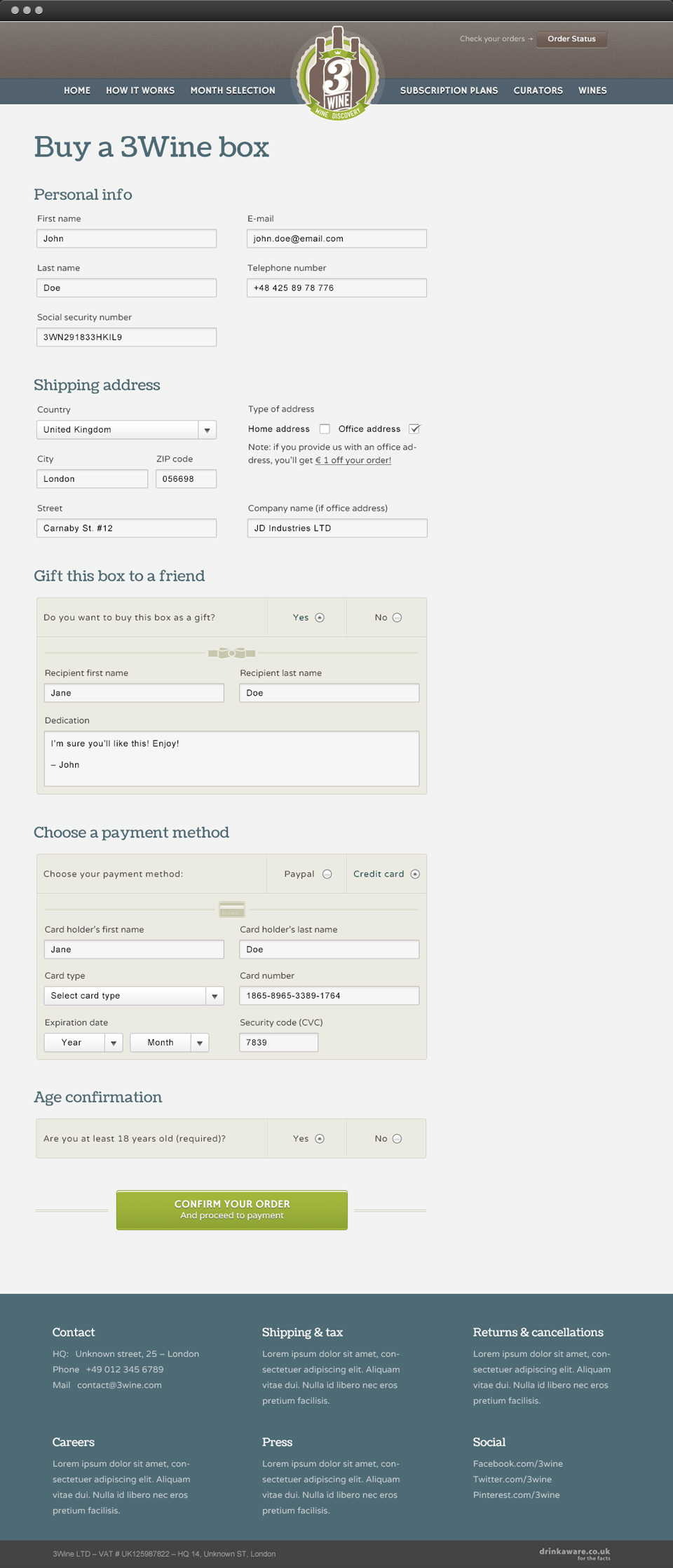Image resolution: width=673 pixels, height=1568 pixels.
Task: Open HOW IT WORKS navigation item
Action: 140,90
